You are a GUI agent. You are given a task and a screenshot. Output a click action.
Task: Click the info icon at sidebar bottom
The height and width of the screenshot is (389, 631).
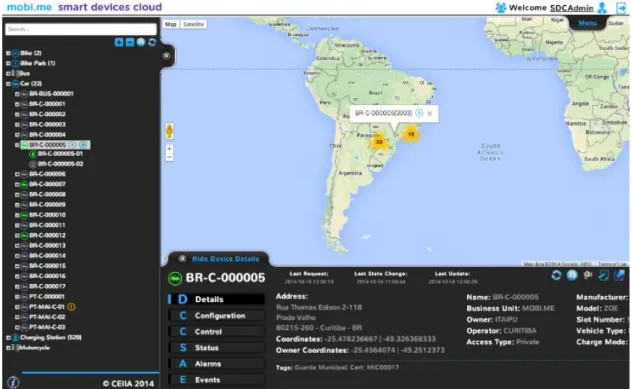point(13,382)
